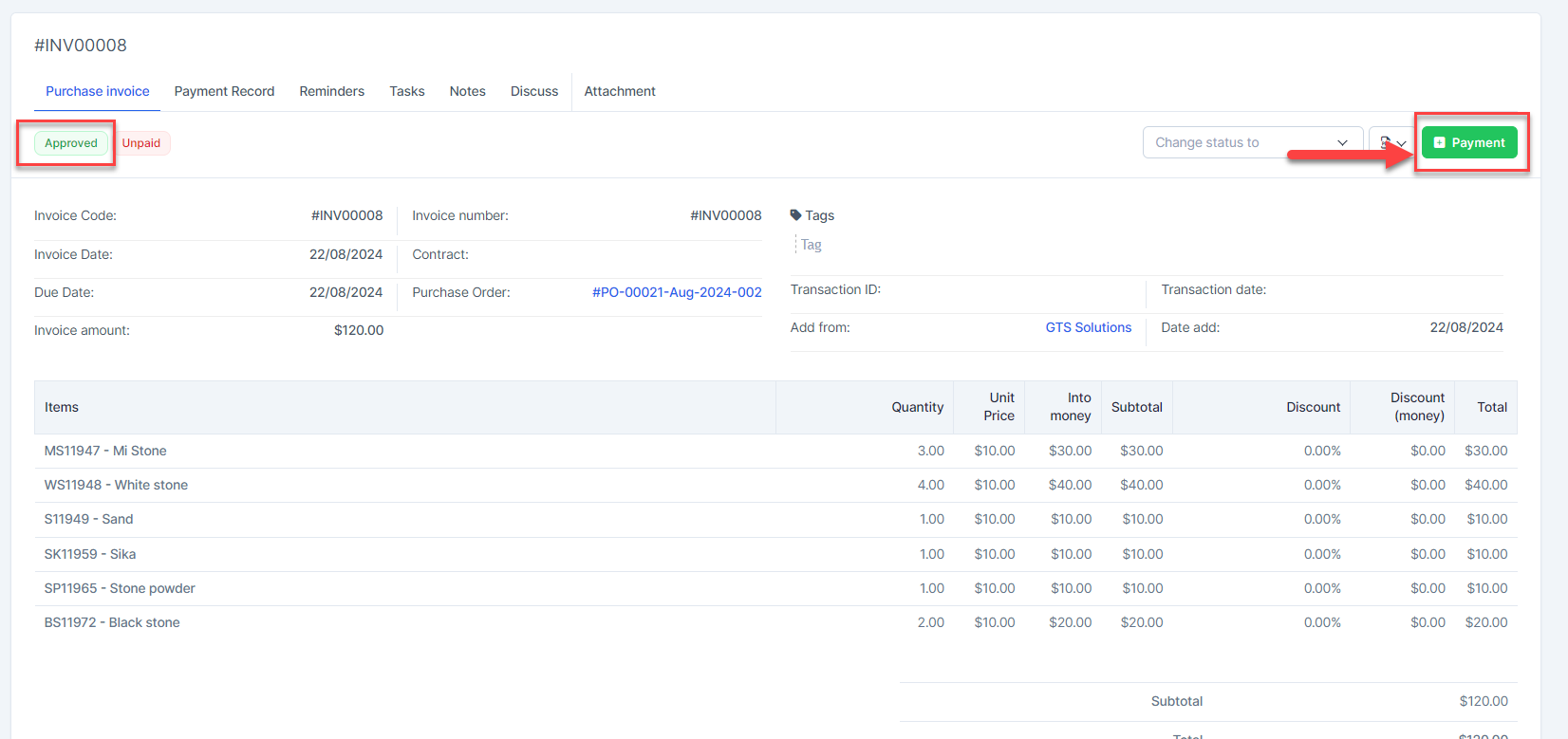This screenshot has width=1568, height=739.
Task: Click the GTS Solutions link
Action: pos(1088,327)
